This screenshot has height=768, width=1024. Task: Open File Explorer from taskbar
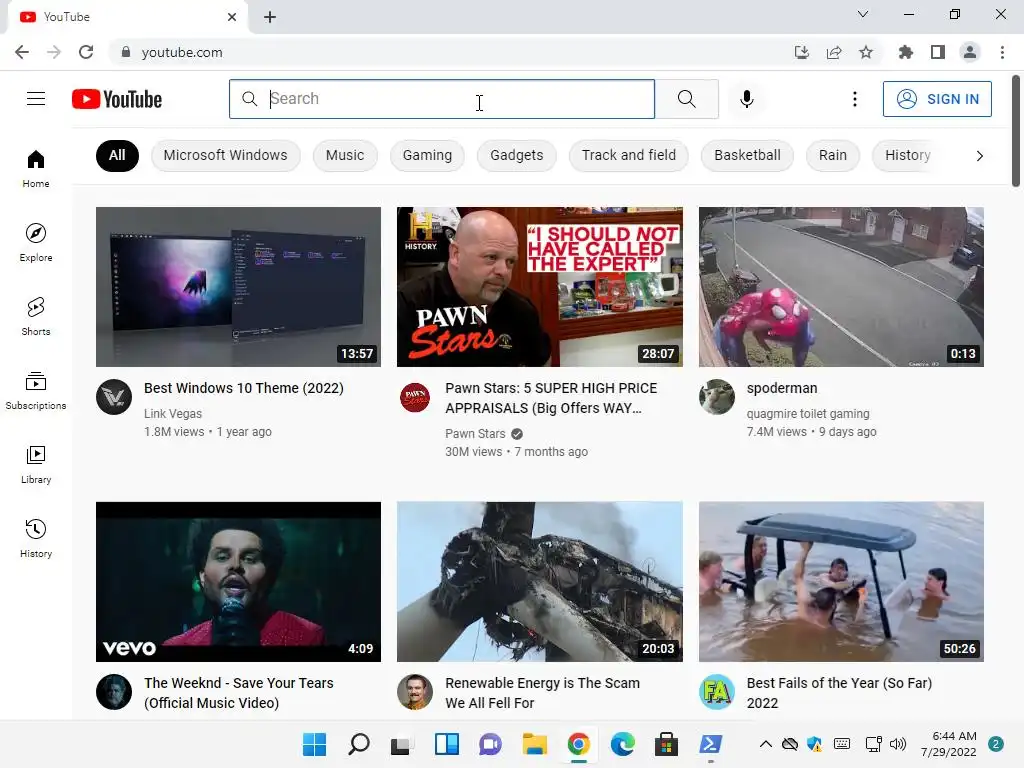[x=534, y=744]
